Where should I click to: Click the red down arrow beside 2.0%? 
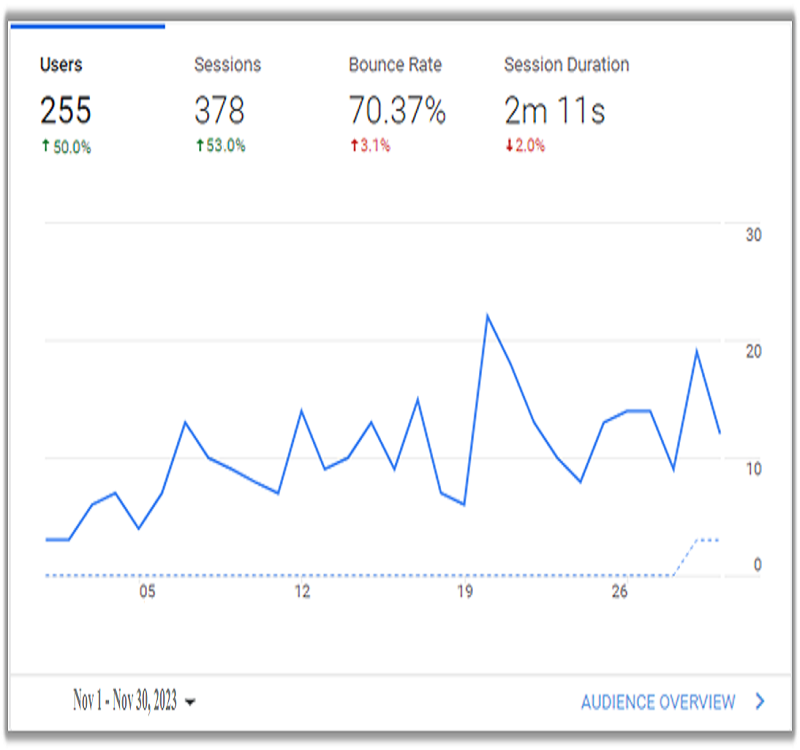click(x=509, y=147)
